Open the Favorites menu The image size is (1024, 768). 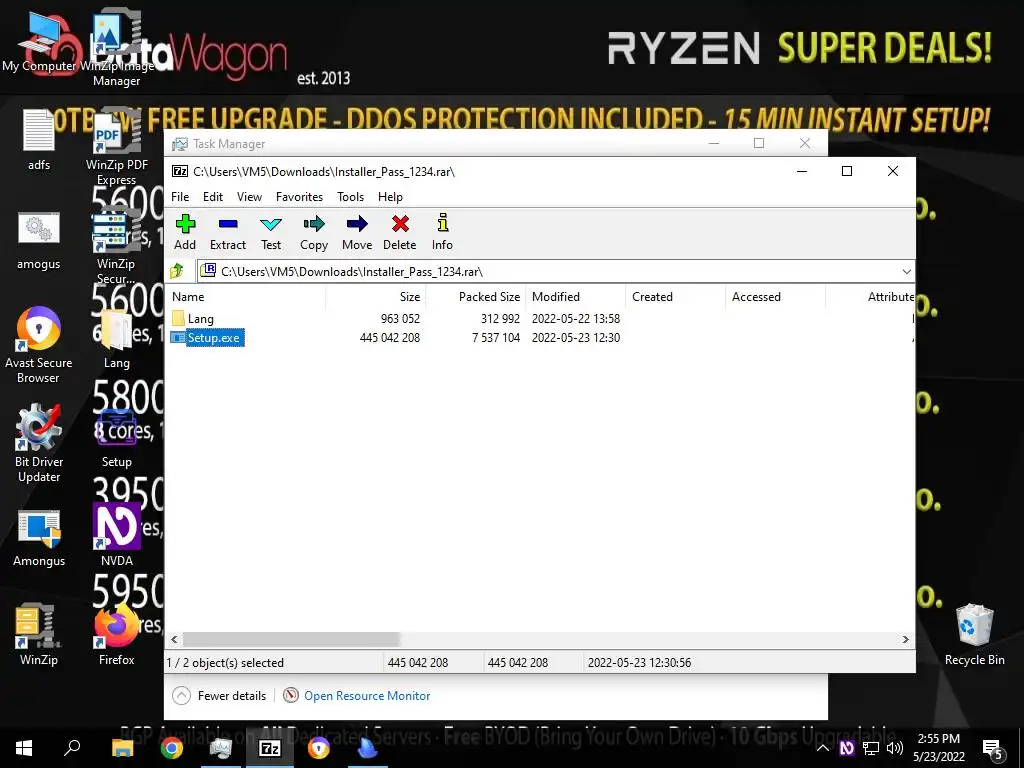(x=299, y=197)
